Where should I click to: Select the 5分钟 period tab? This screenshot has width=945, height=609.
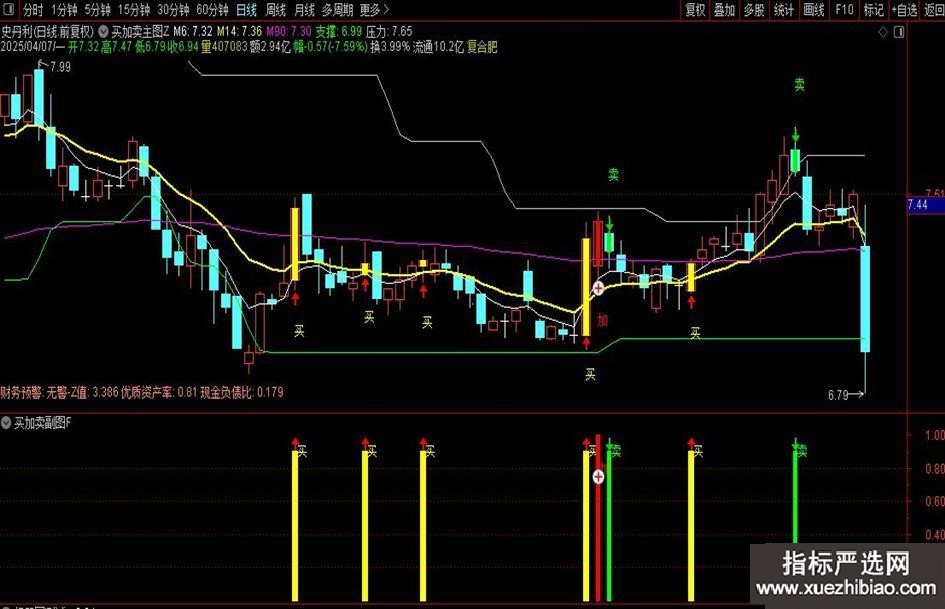pos(98,10)
